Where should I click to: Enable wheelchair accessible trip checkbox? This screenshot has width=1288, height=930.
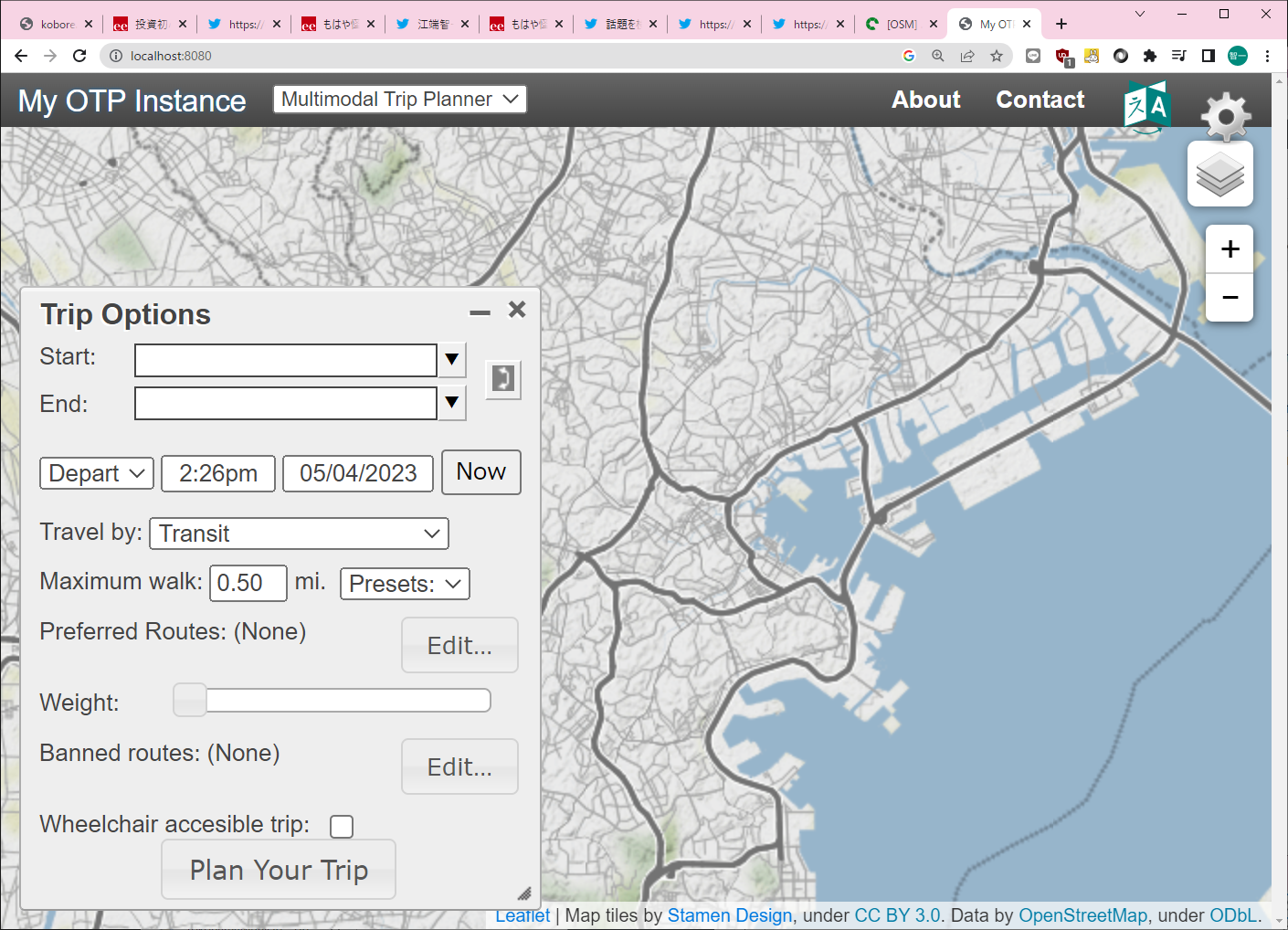pyautogui.click(x=342, y=826)
